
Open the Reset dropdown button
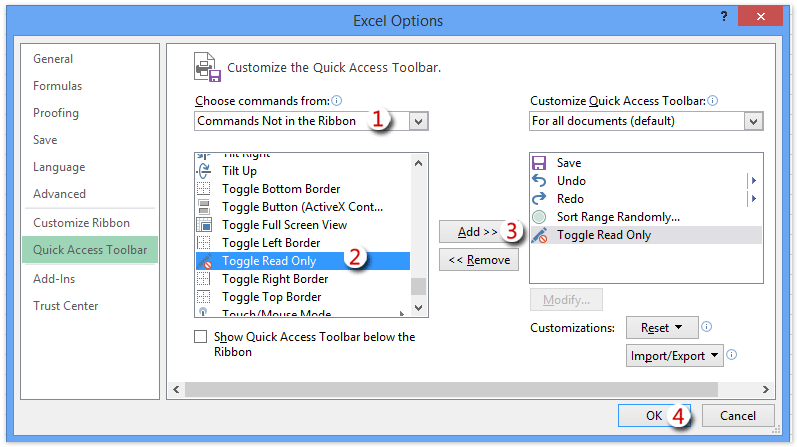661,327
